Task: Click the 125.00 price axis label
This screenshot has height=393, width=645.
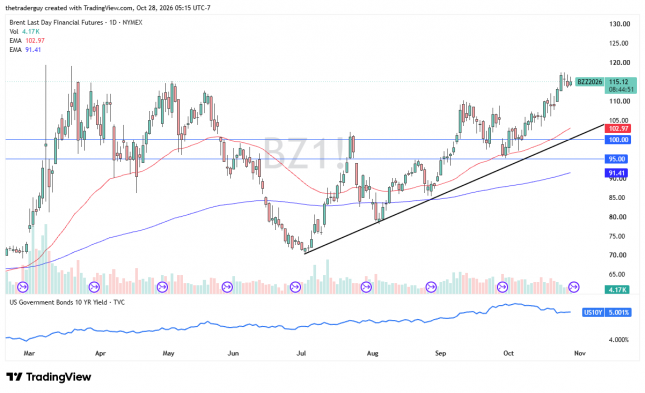Action: (619, 43)
